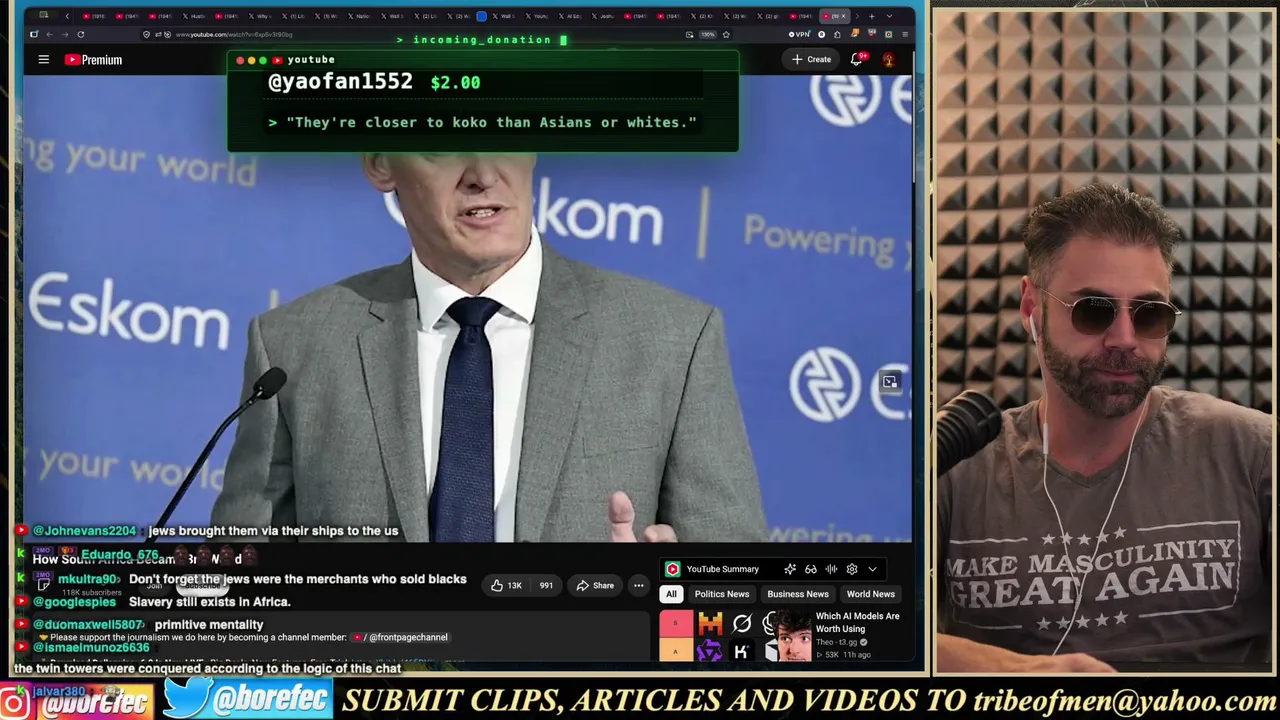
Task: Bookmark this page with the star icon
Action: [x=726, y=35]
